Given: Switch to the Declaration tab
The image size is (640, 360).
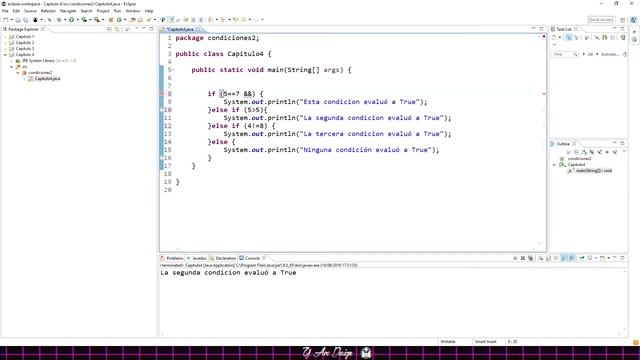Looking at the screenshot, I should 223,258.
